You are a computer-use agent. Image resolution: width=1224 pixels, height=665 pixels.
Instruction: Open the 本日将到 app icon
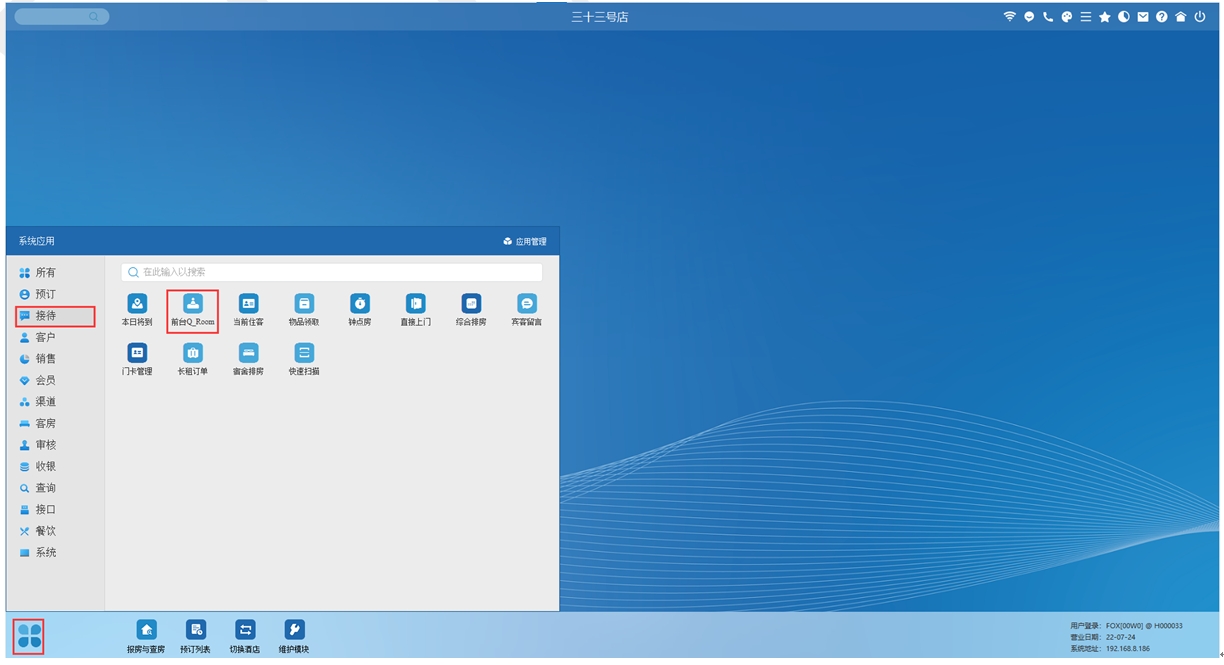137,309
